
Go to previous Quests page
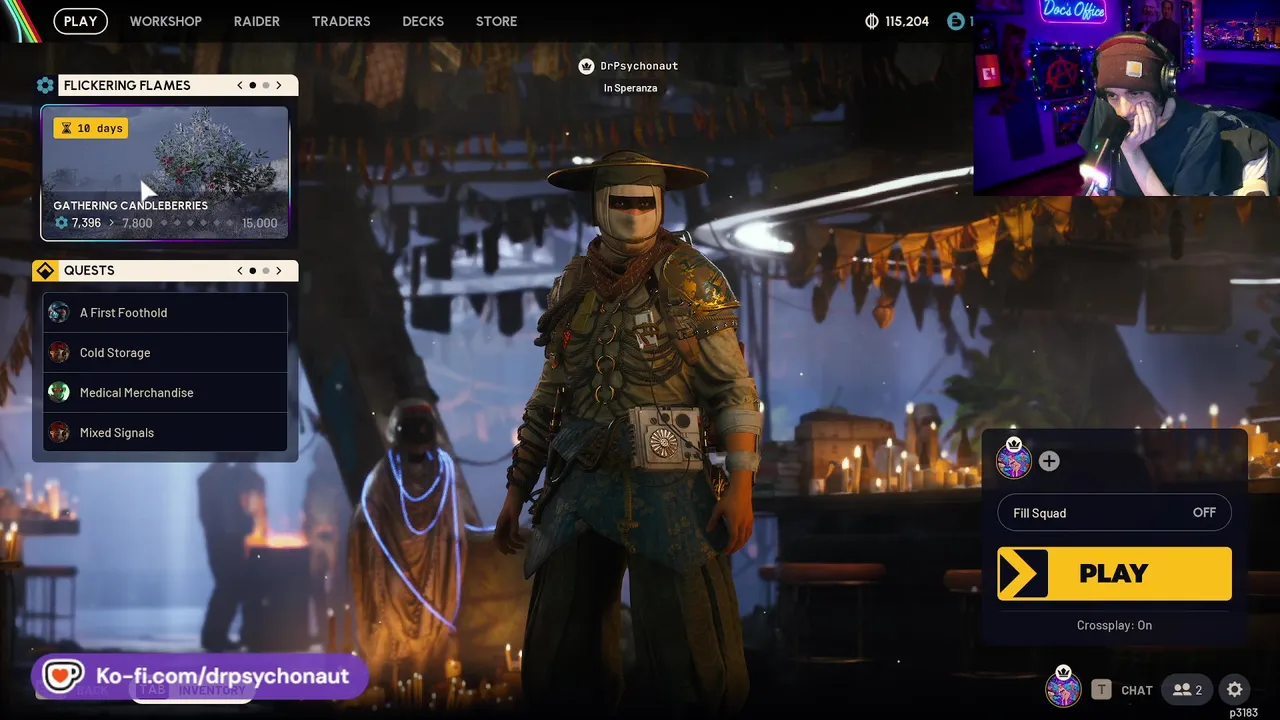[240, 270]
